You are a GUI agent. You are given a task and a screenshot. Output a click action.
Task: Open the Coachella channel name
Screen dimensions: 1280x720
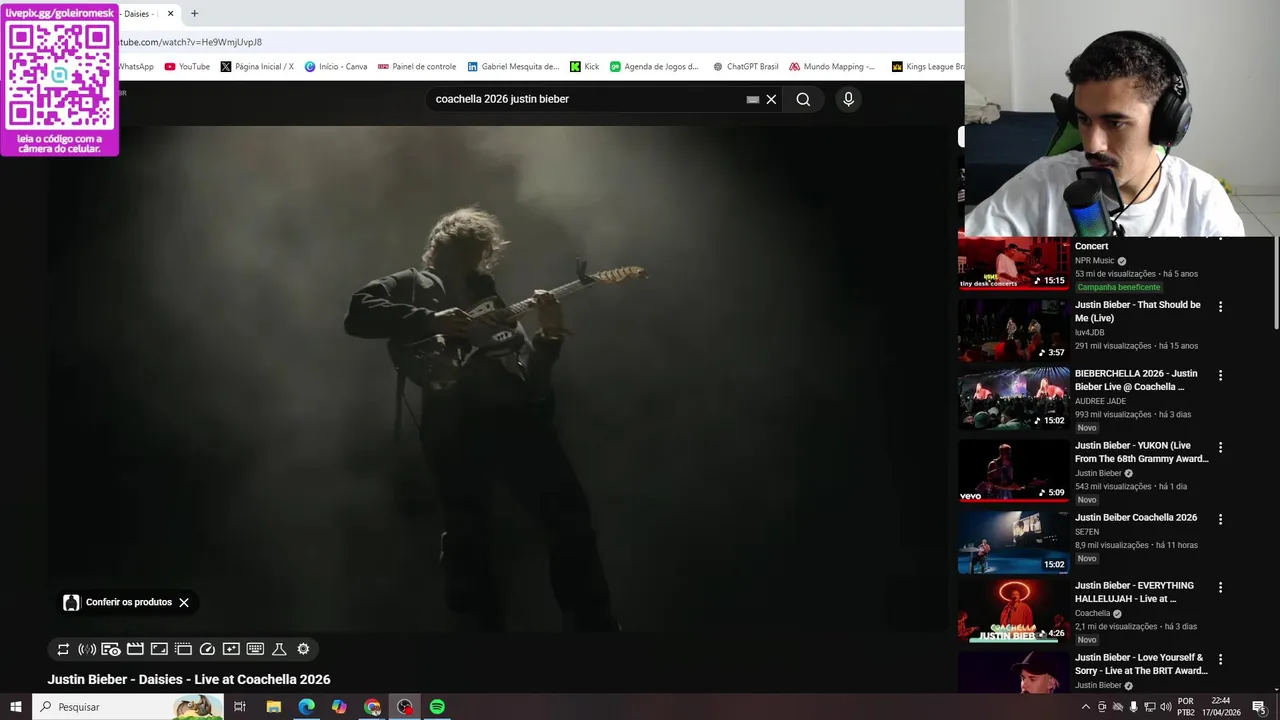1092,613
